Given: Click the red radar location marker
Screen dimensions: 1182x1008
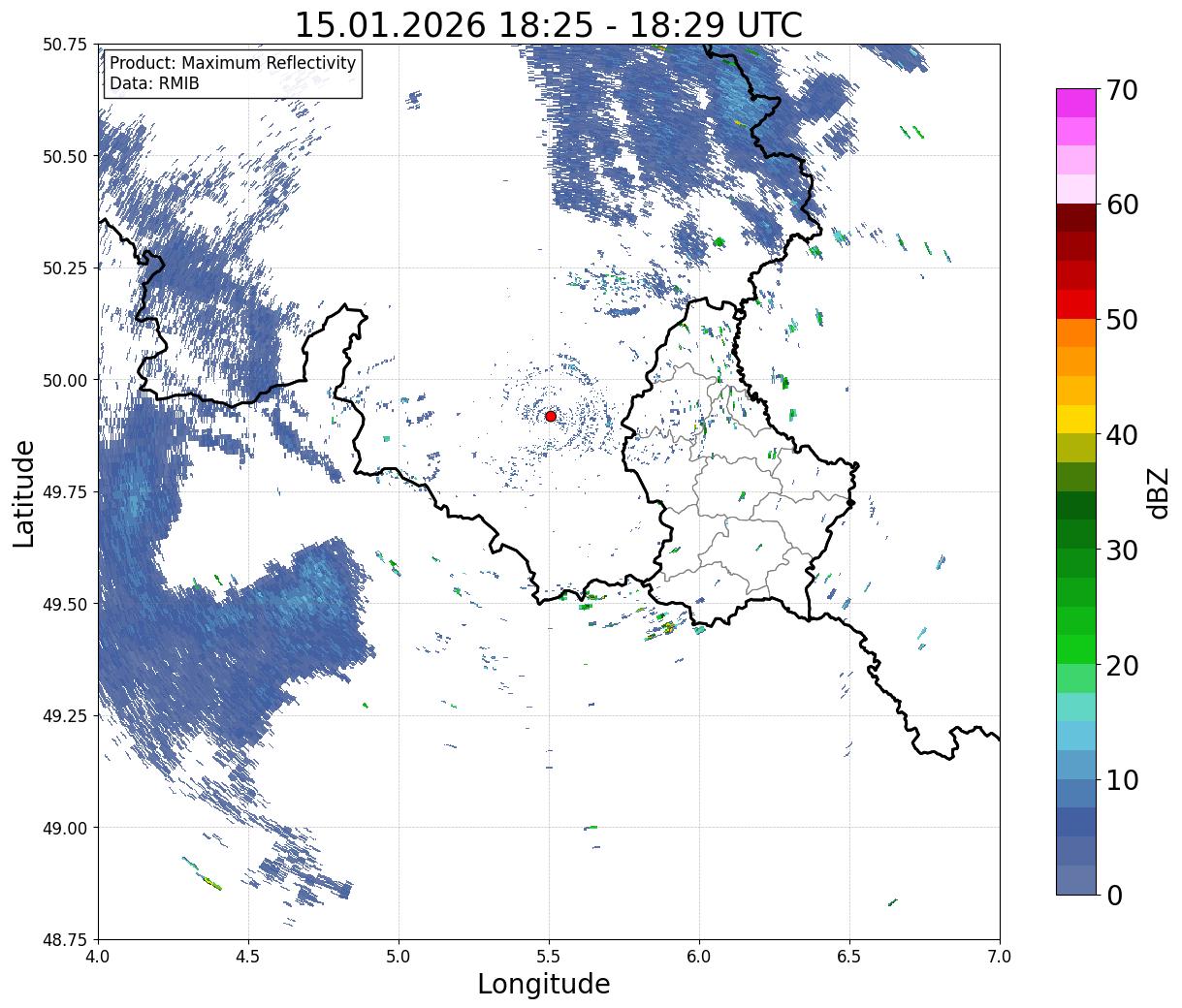Looking at the screenshot, I should pos(551,416).
